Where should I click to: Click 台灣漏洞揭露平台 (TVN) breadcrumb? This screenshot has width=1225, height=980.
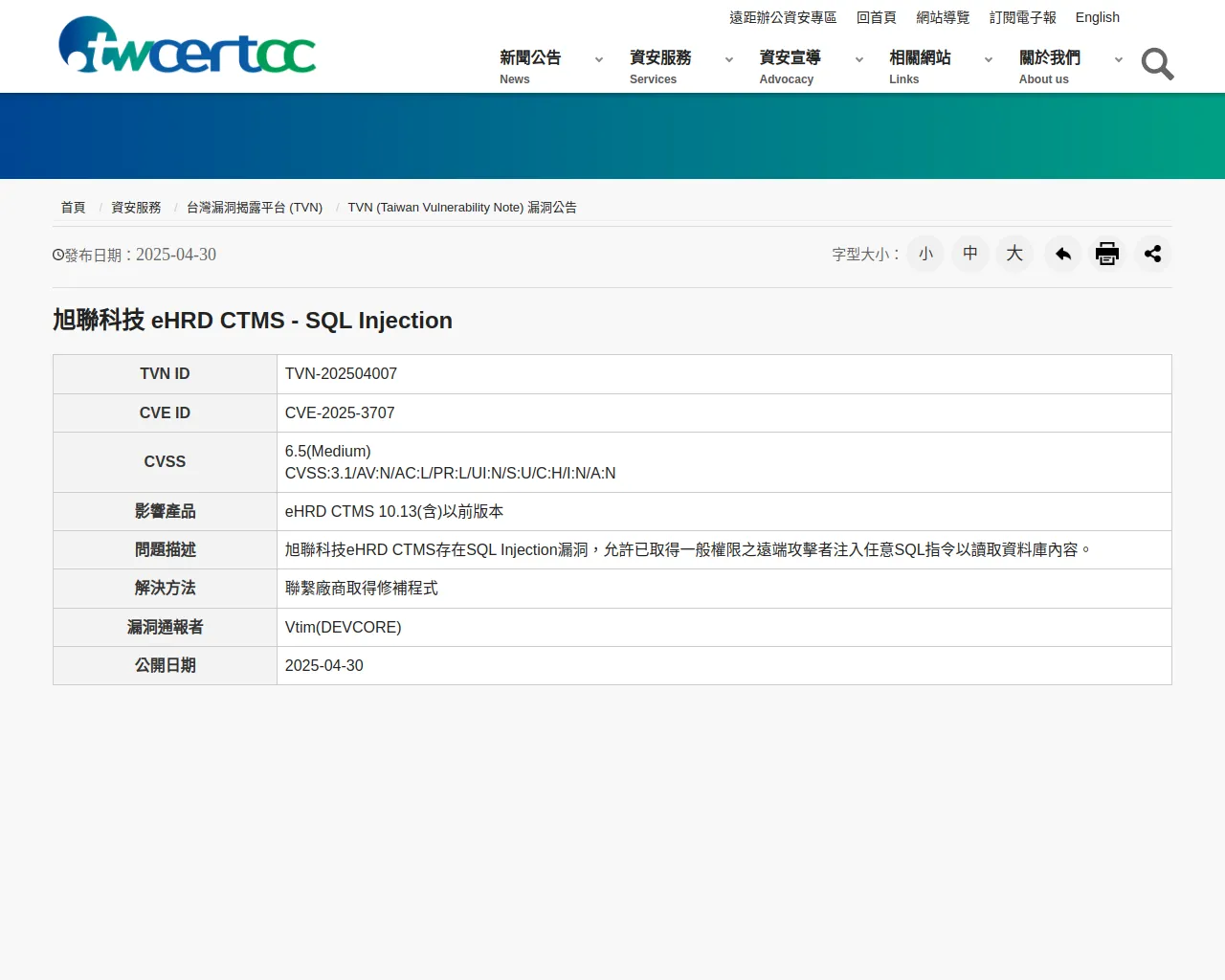255,207
